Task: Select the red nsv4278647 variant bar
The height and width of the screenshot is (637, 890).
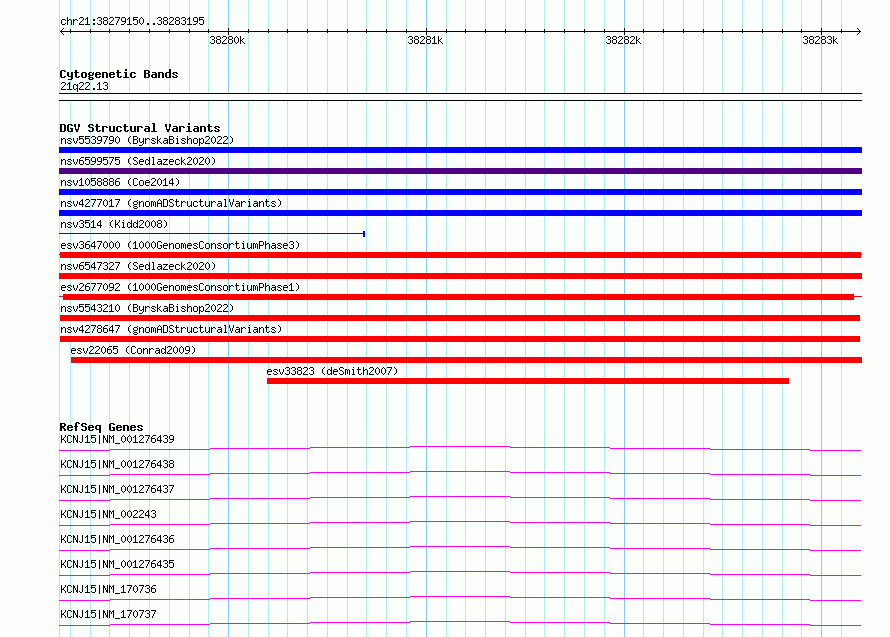Action: click(x=459, y=339)
